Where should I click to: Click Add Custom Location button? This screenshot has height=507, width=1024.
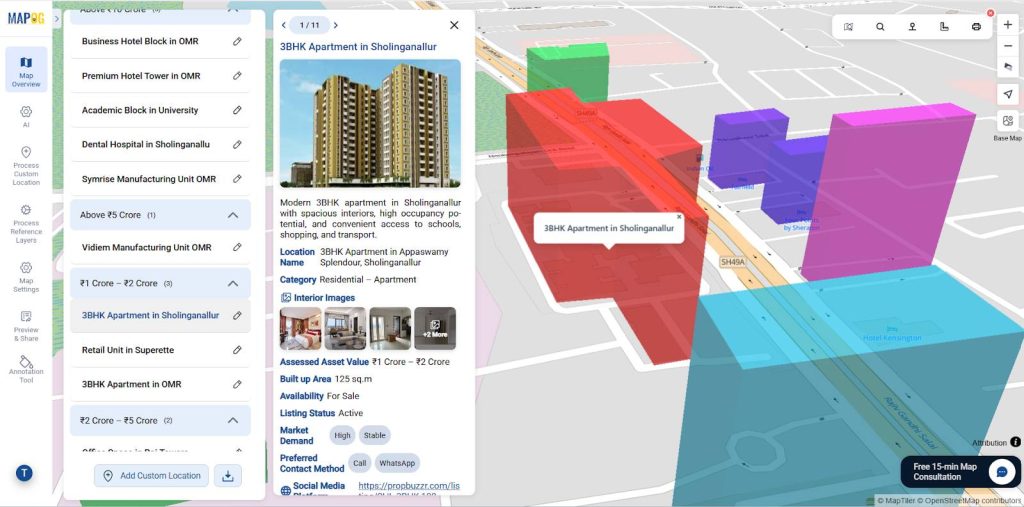[x=152, y=476]
